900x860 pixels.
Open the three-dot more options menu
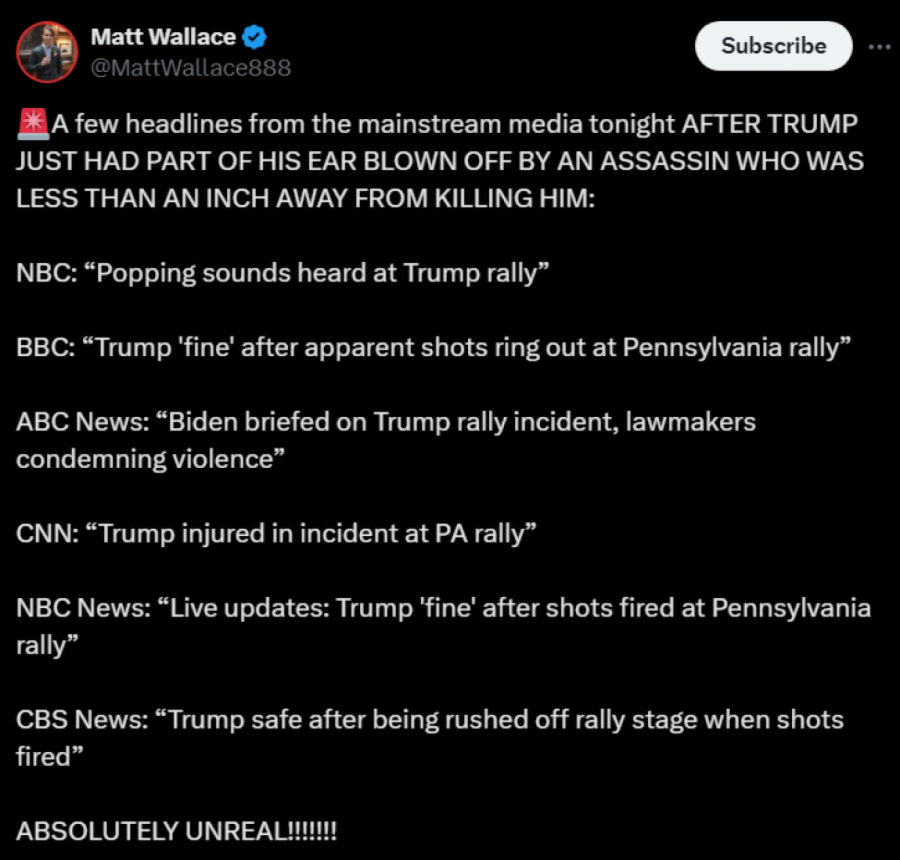click(878, 46)
